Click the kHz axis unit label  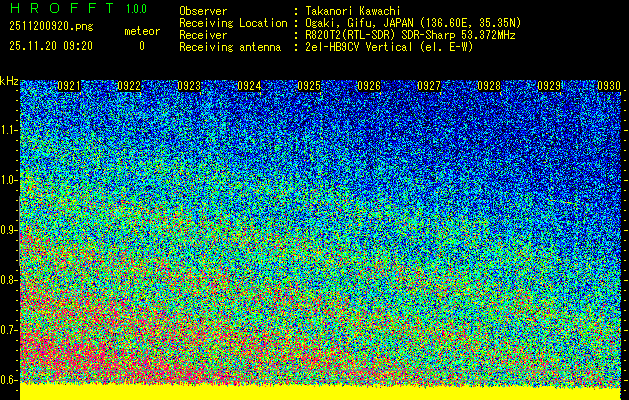point(9,81)
